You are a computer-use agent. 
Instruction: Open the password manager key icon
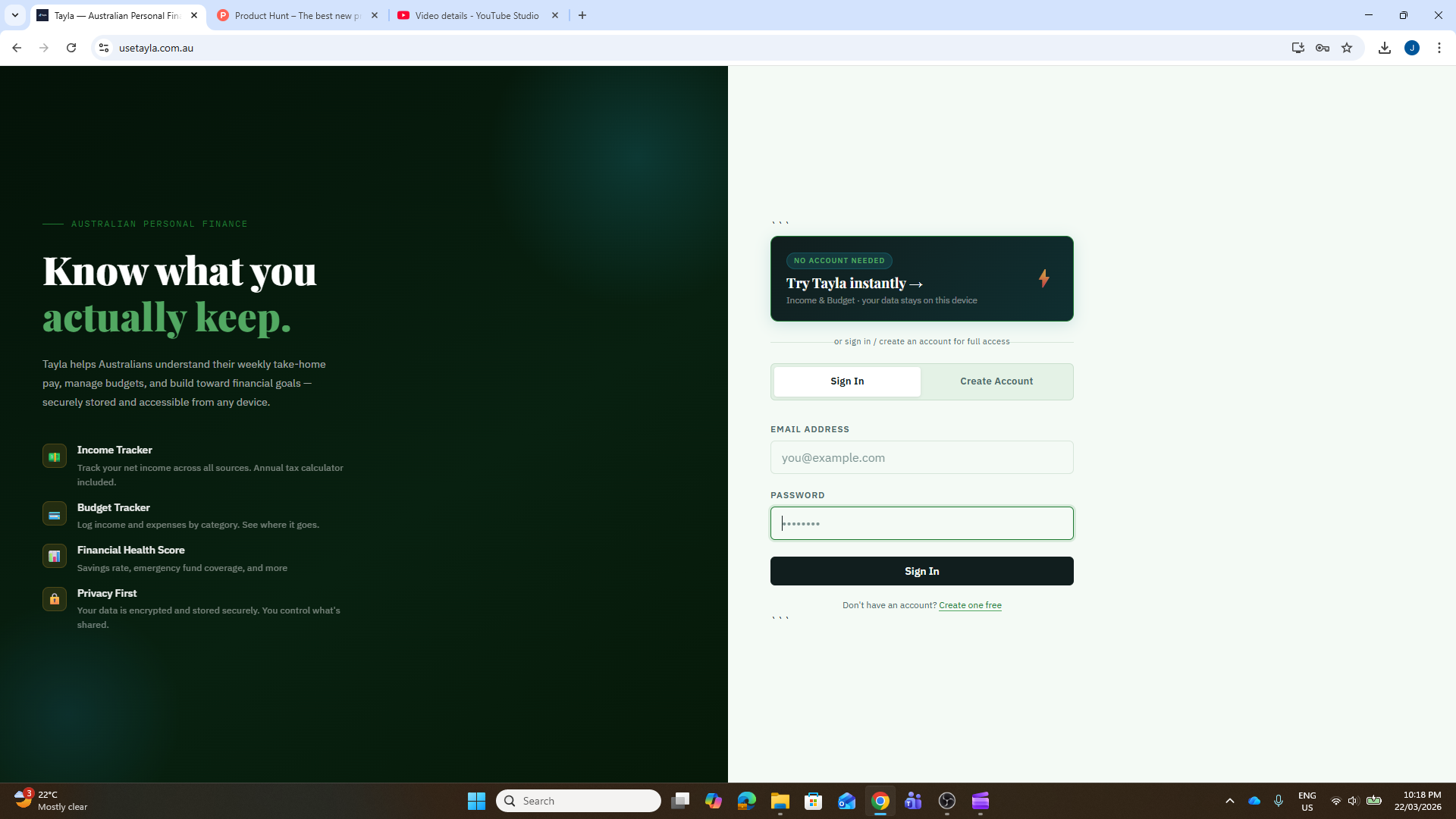[1322, 47]
